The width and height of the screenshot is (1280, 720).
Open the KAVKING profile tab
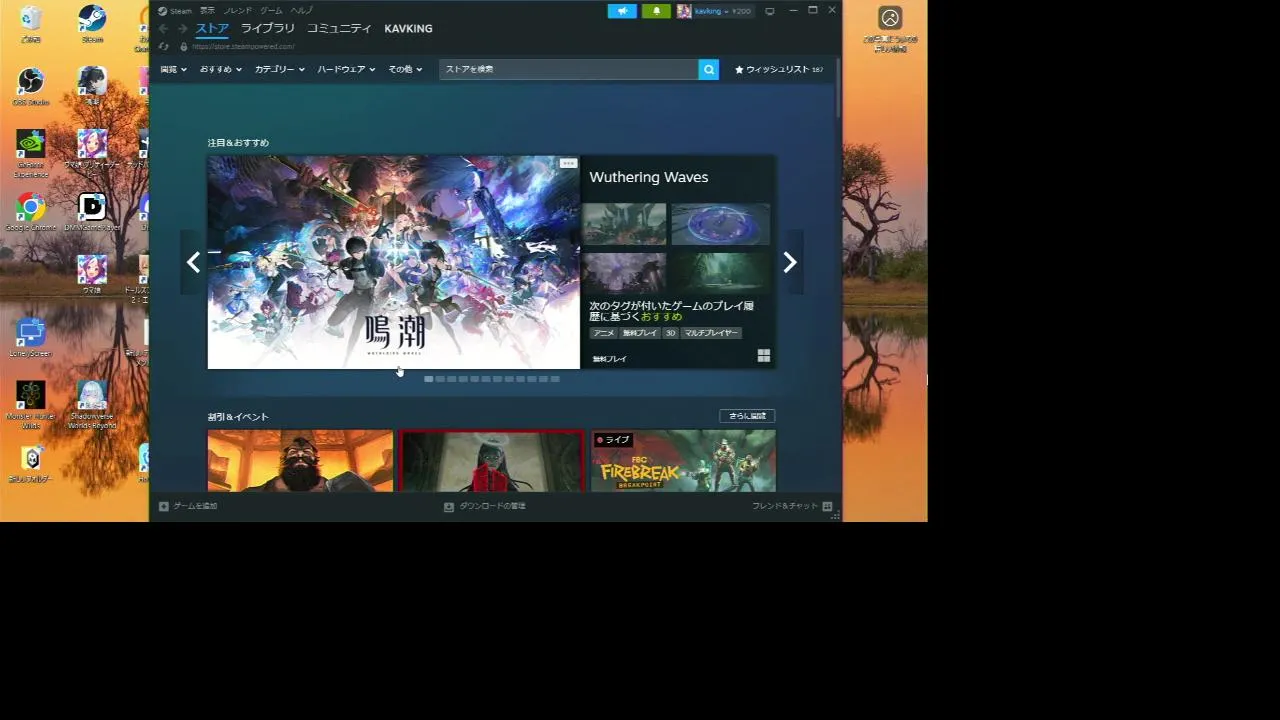pyautogui.click(x=408, y=29)
